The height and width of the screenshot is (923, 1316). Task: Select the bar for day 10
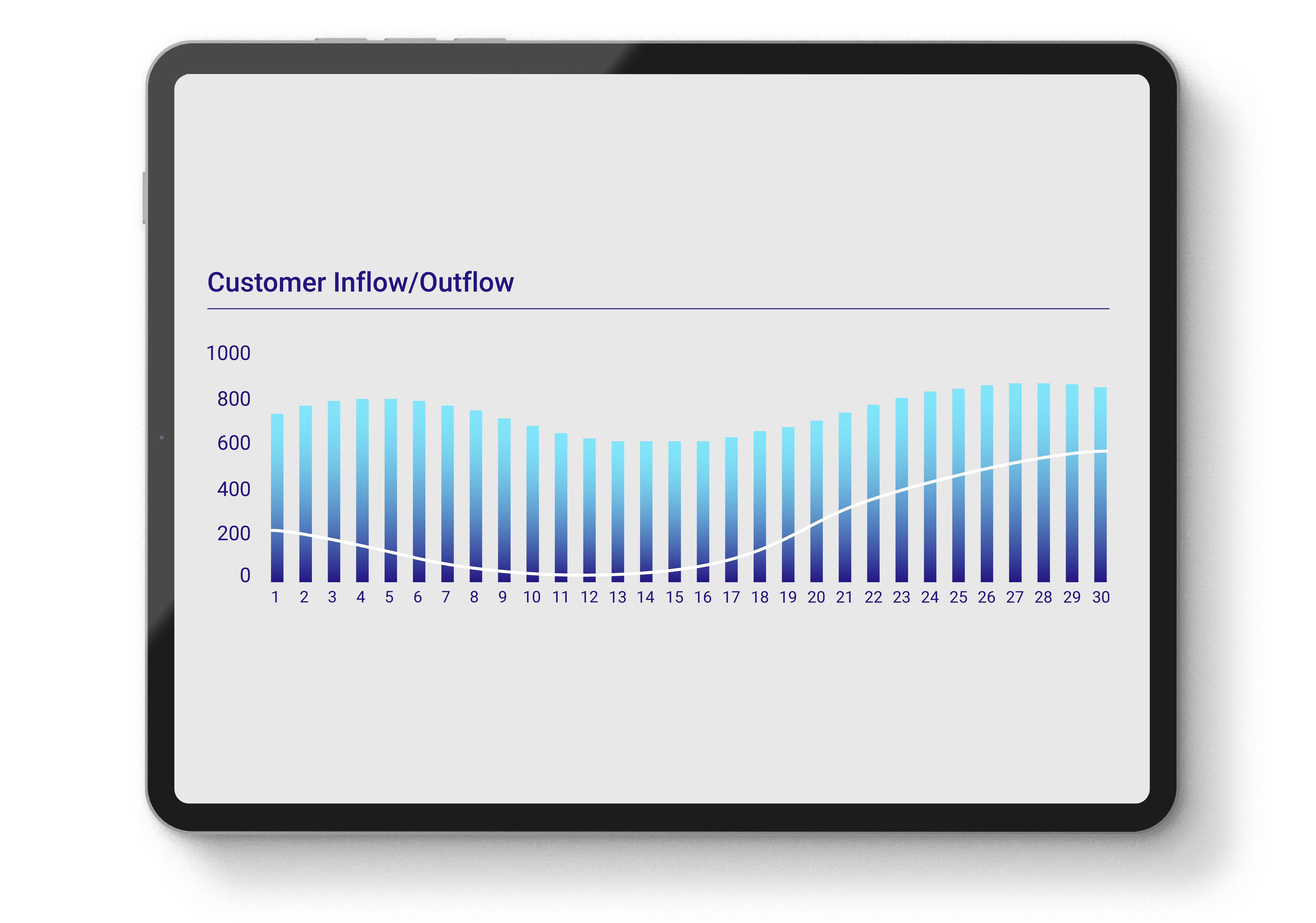533,504
